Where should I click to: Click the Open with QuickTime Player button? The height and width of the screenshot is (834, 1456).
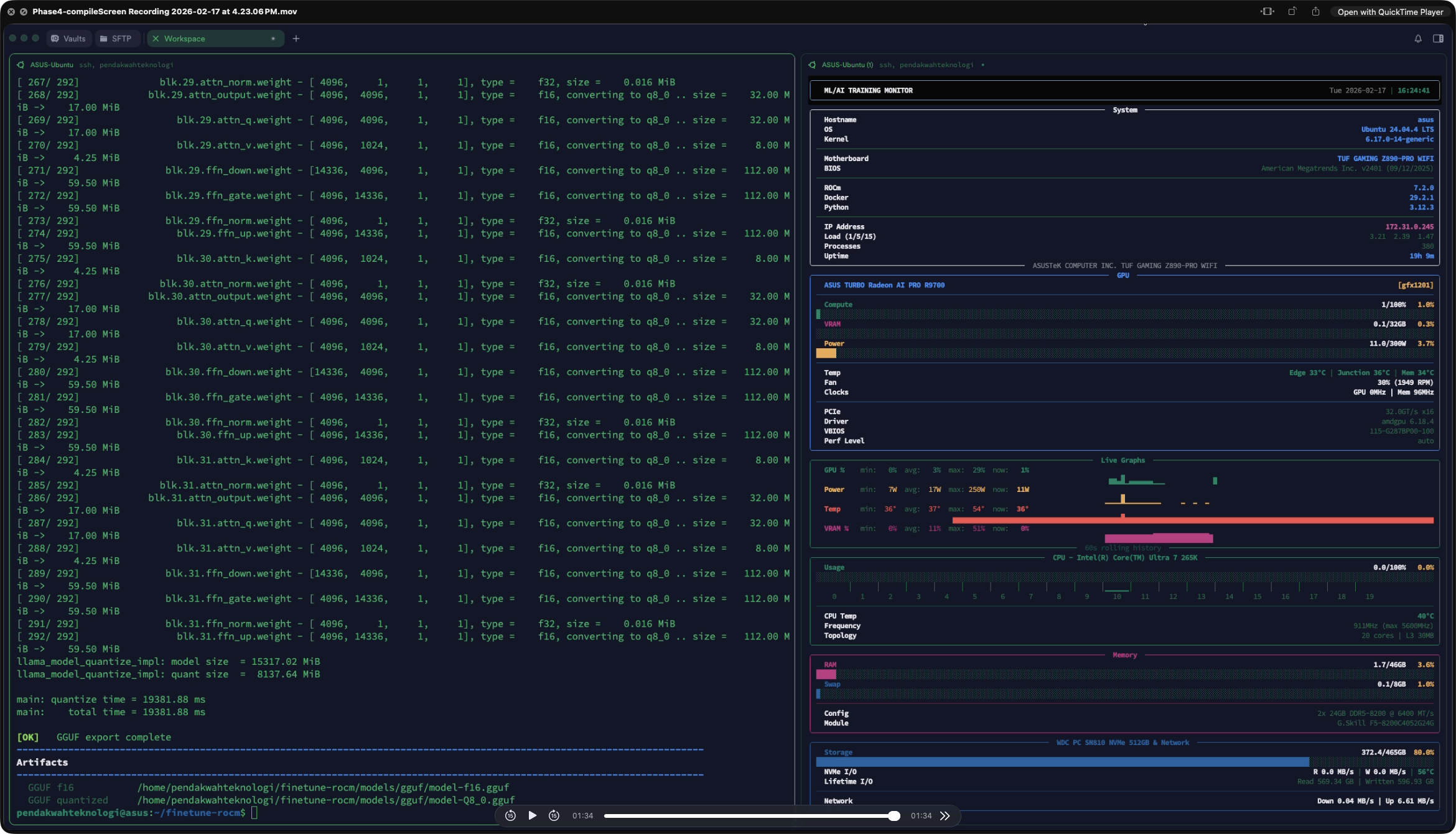pyautogui.click(x=1390, y=12)
